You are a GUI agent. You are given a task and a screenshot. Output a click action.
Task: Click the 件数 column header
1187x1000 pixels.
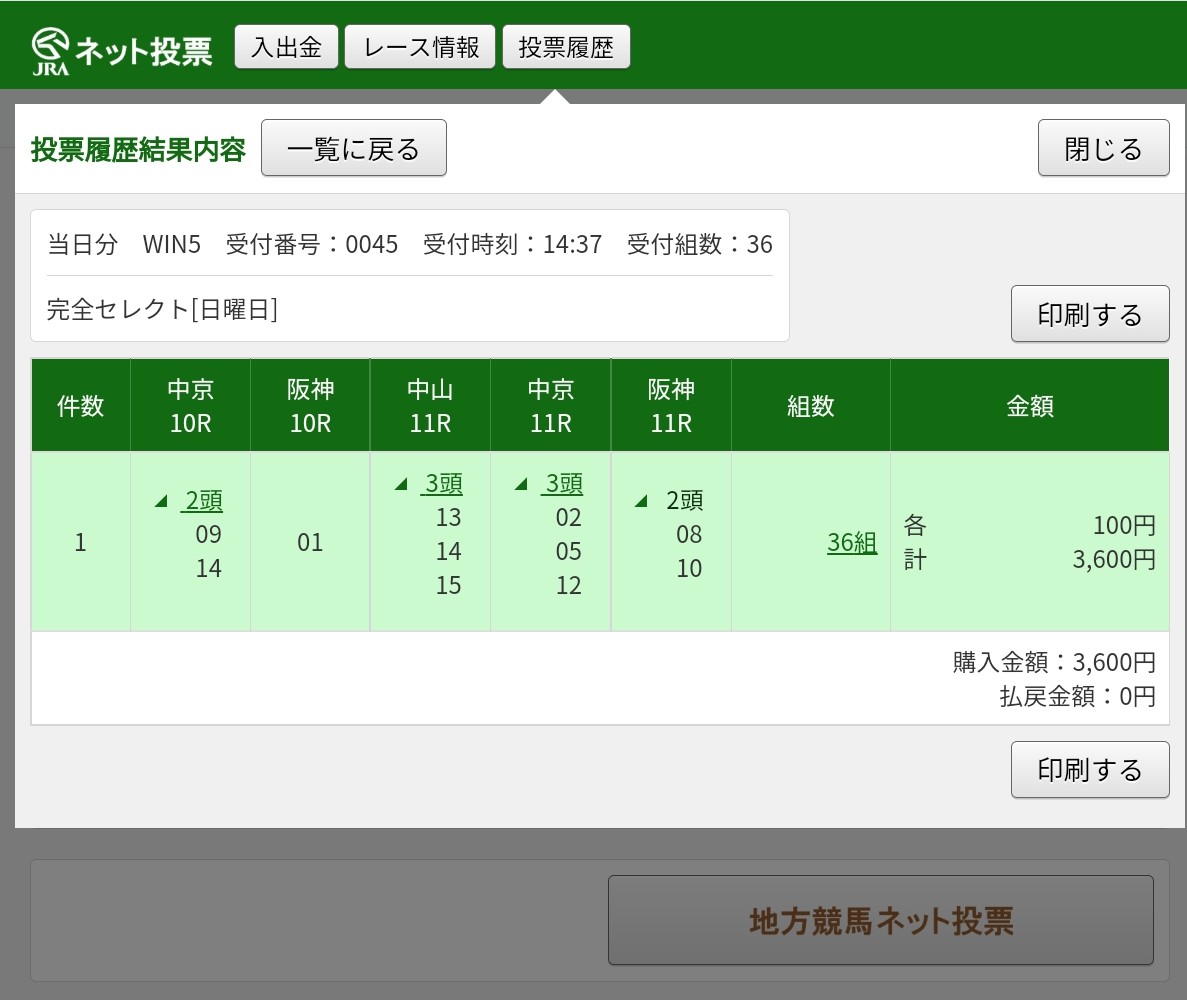[81, 406]
